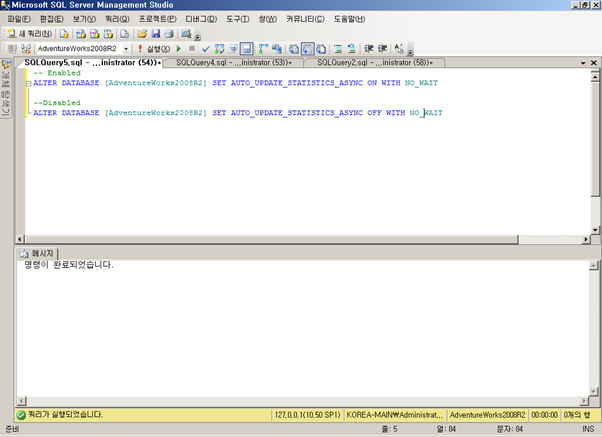
Task: Open the 도움말(H) menu
Action: point(349,19)
